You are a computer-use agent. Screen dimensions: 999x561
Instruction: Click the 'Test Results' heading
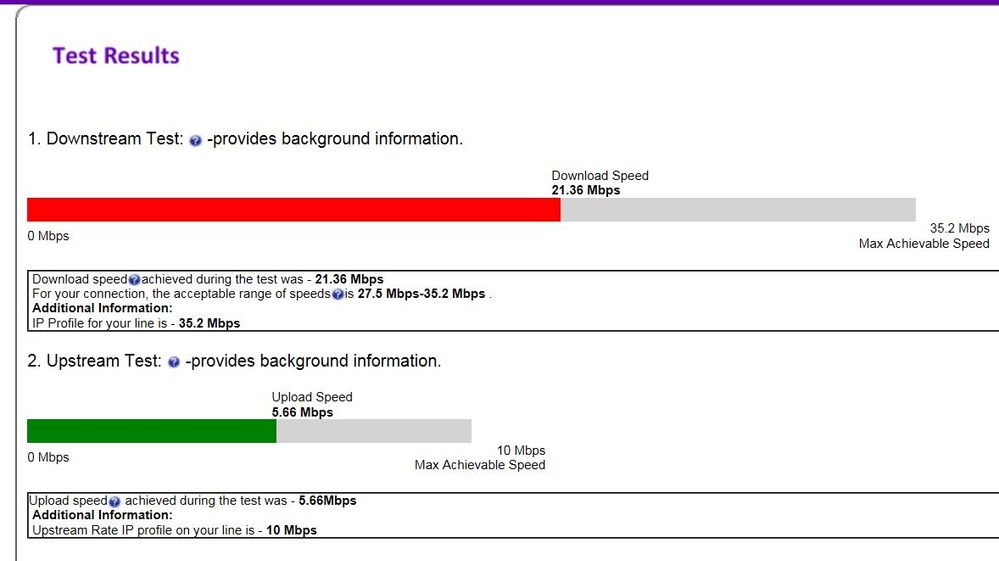coord(116,56)
